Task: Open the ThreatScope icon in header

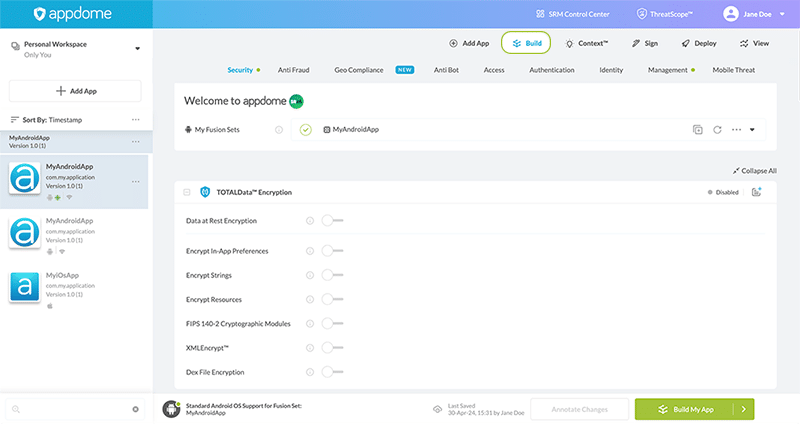Action: click(643, 15)
